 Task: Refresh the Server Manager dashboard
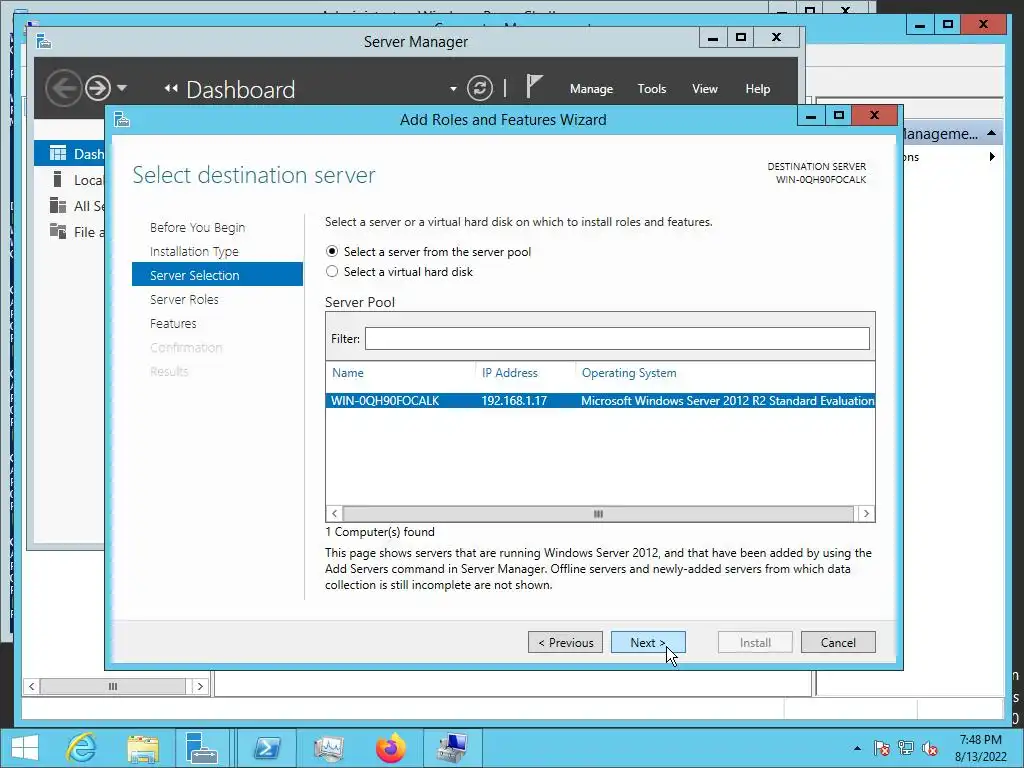click(479, 88)
